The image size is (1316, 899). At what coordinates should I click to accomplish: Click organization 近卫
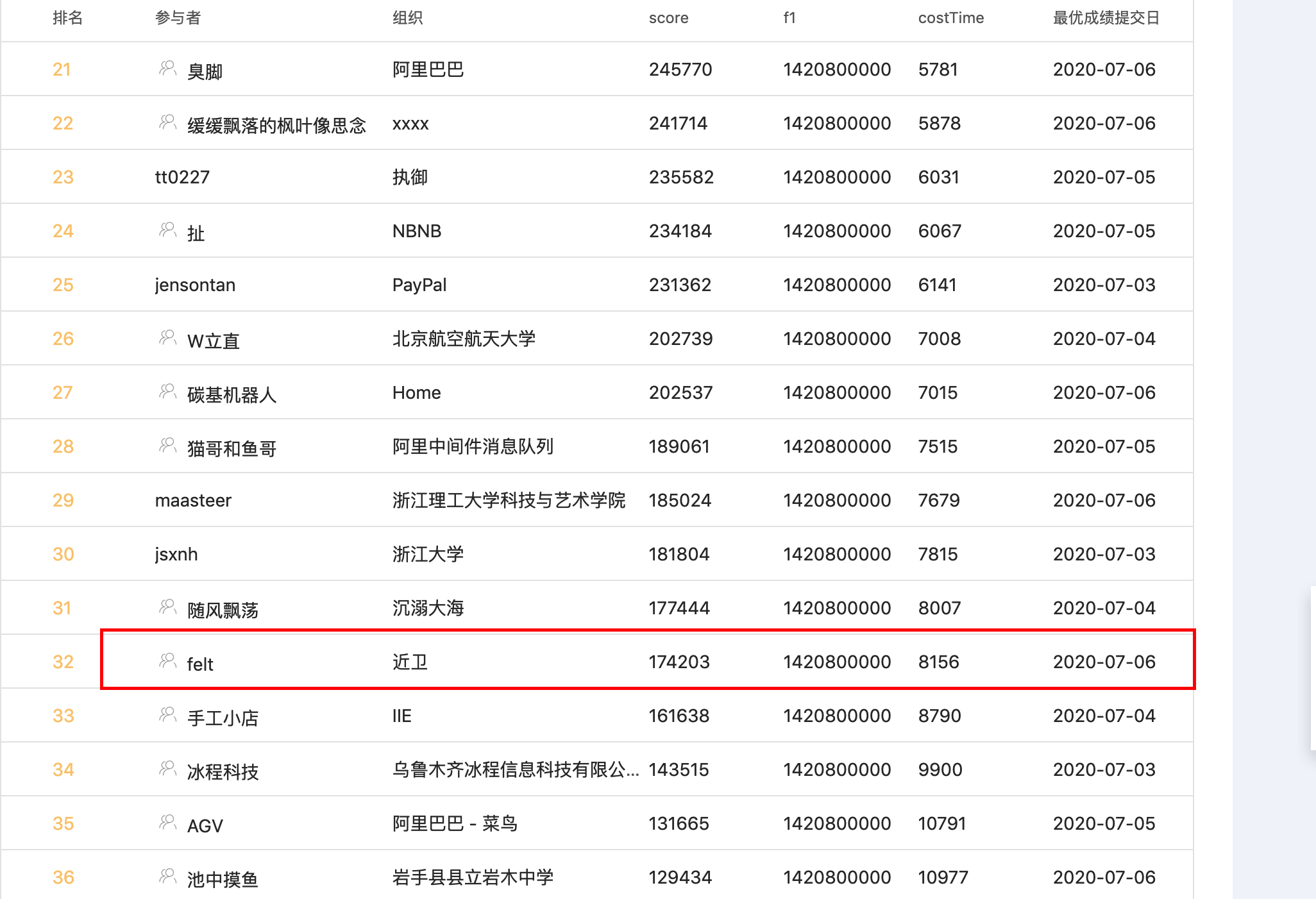[x=410, y=662]
